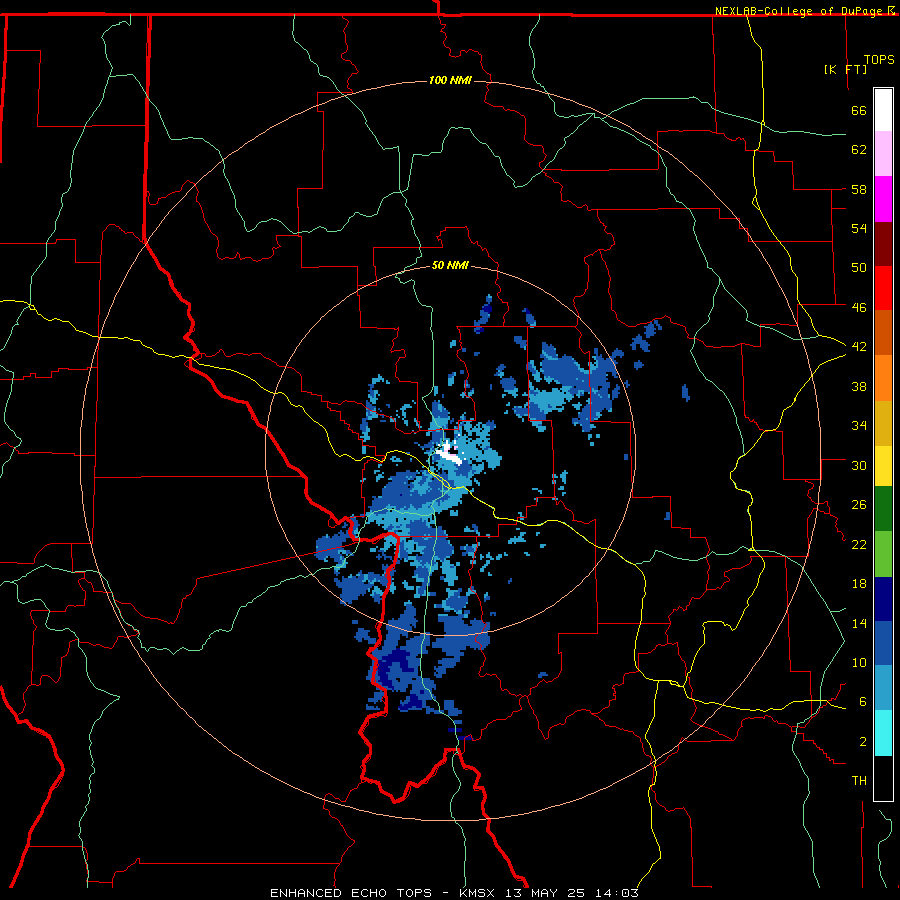Viewport: 900px width, 900px height.
Task: Click the 50 NMI range ring label
Action: [450, 265]
